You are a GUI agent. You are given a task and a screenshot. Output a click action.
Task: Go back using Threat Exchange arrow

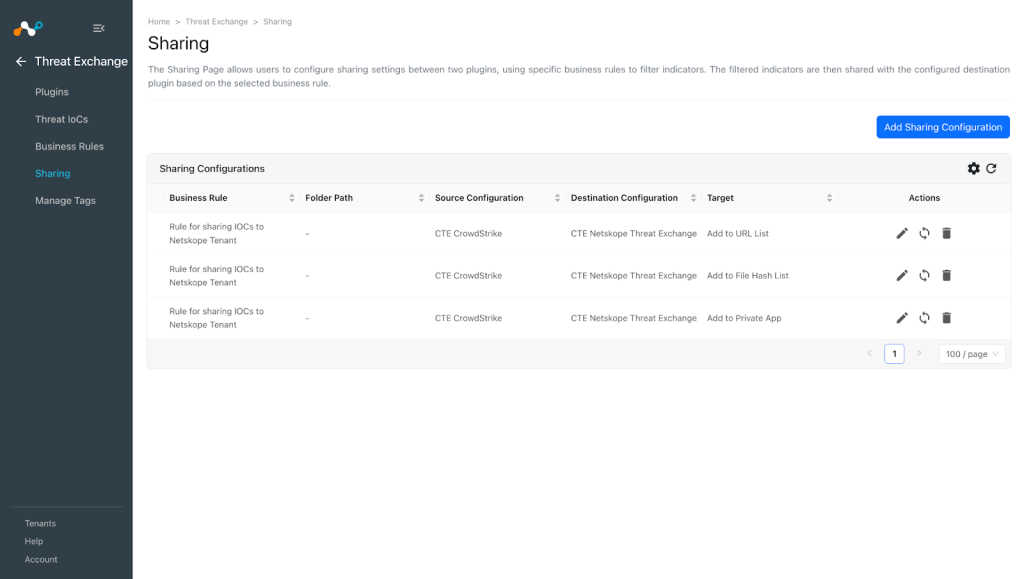[21, 61]
